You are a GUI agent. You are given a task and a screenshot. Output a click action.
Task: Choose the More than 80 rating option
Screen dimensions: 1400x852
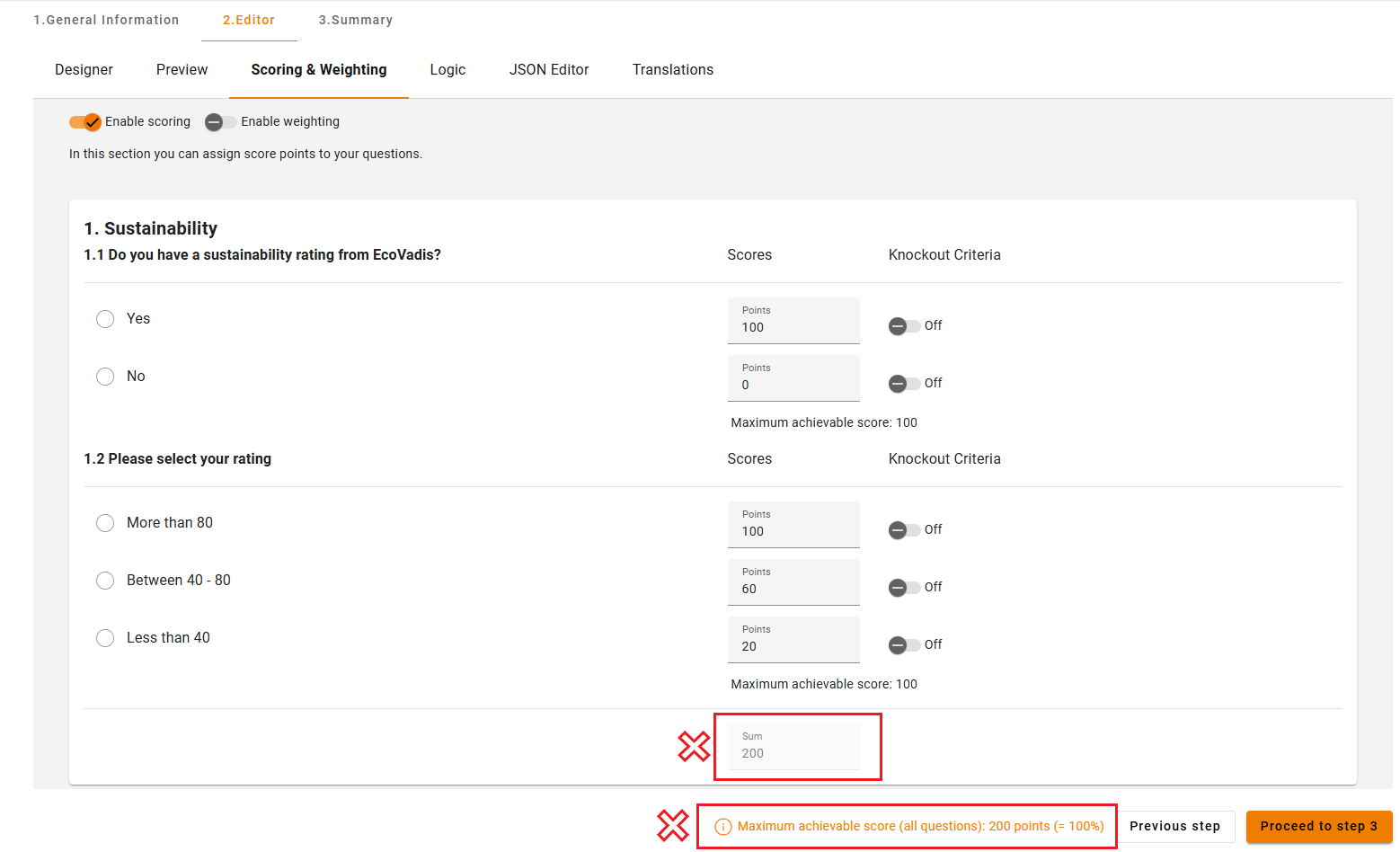pyautogui.click(x=105, y=523)
